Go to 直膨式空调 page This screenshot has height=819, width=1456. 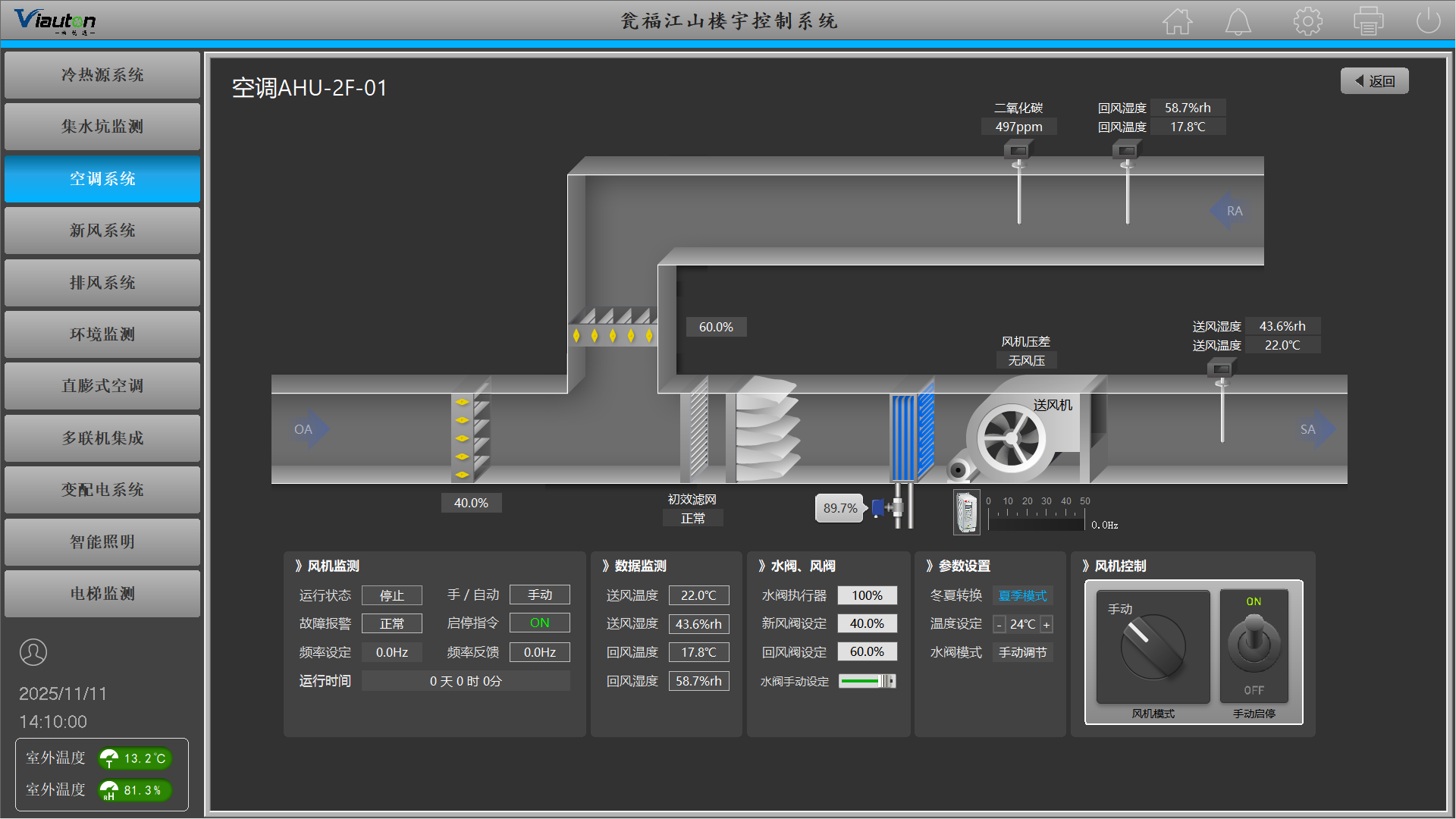102,386
